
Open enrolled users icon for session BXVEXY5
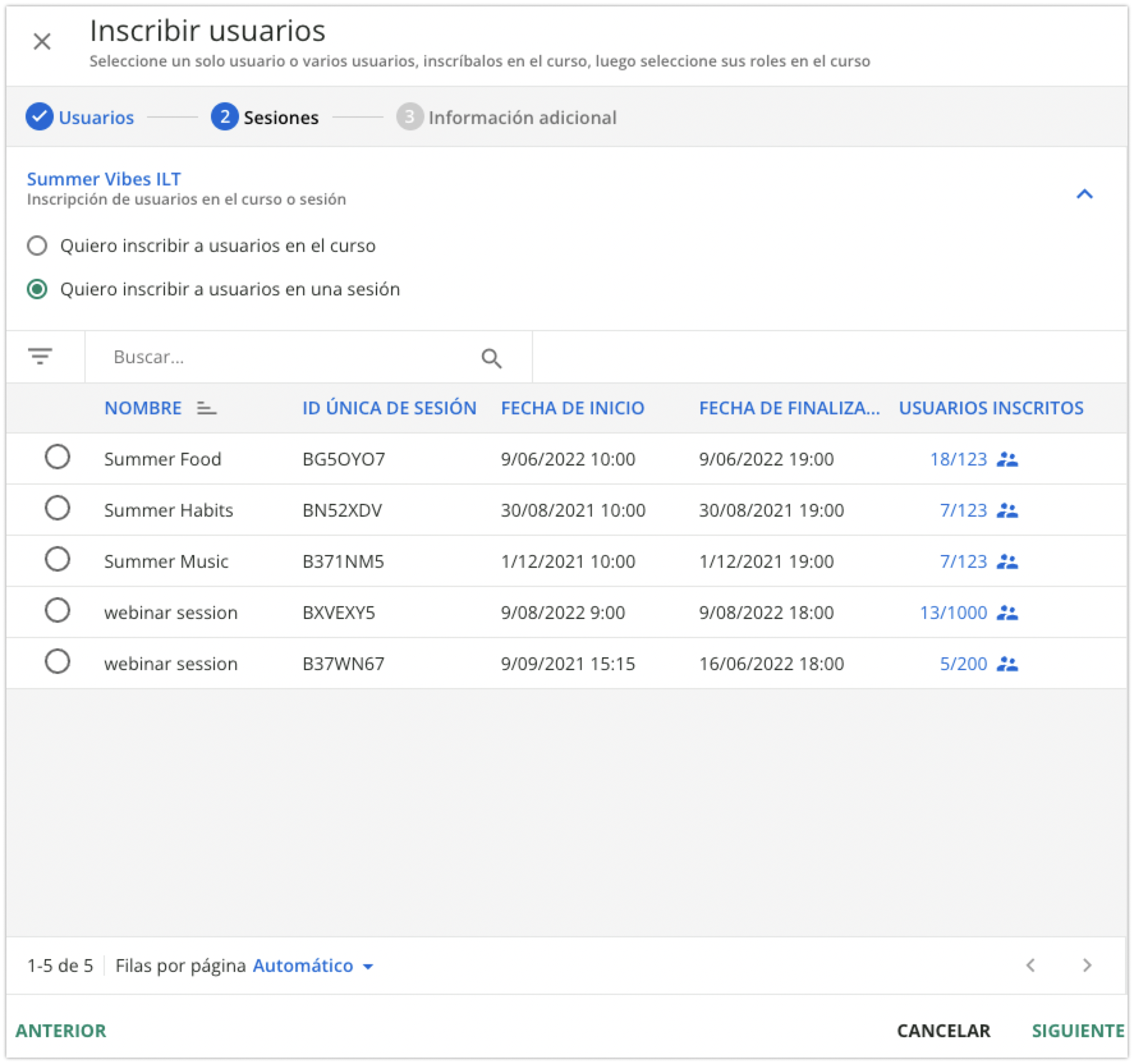pos(1007,613)
